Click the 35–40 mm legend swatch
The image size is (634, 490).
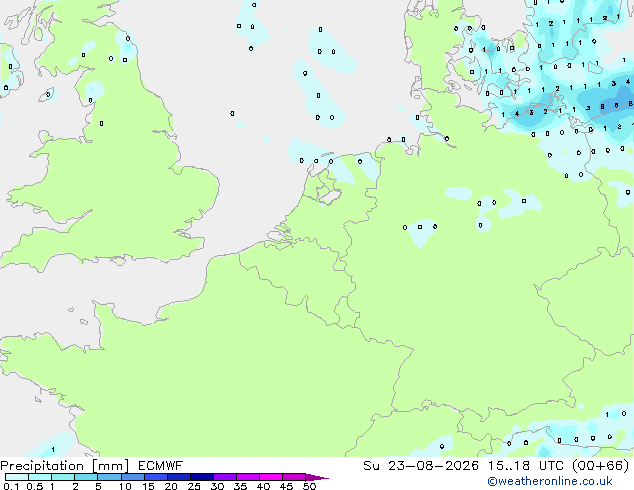pos(247,477)
